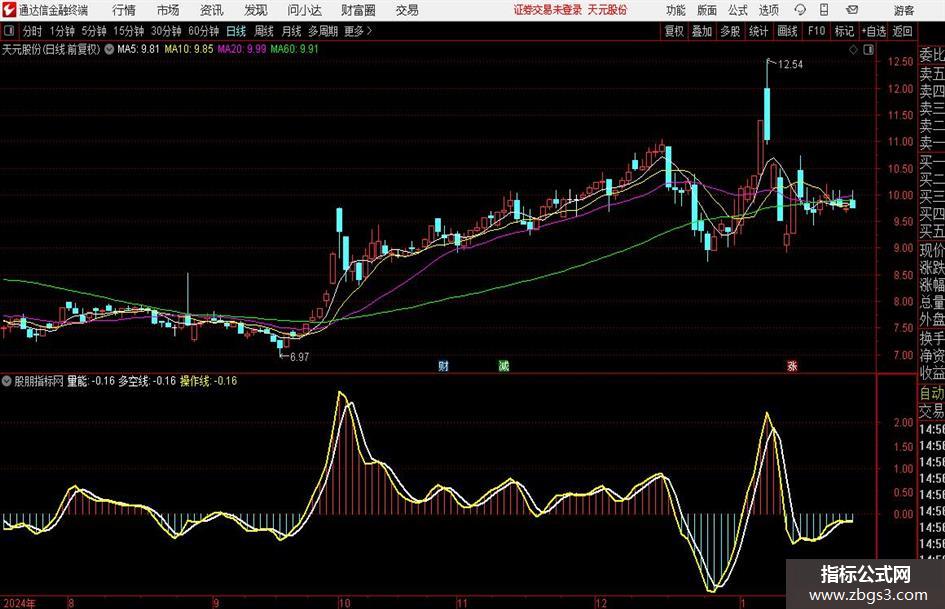
Task: Open the mobile phone icon
Action: coord(824,10)
